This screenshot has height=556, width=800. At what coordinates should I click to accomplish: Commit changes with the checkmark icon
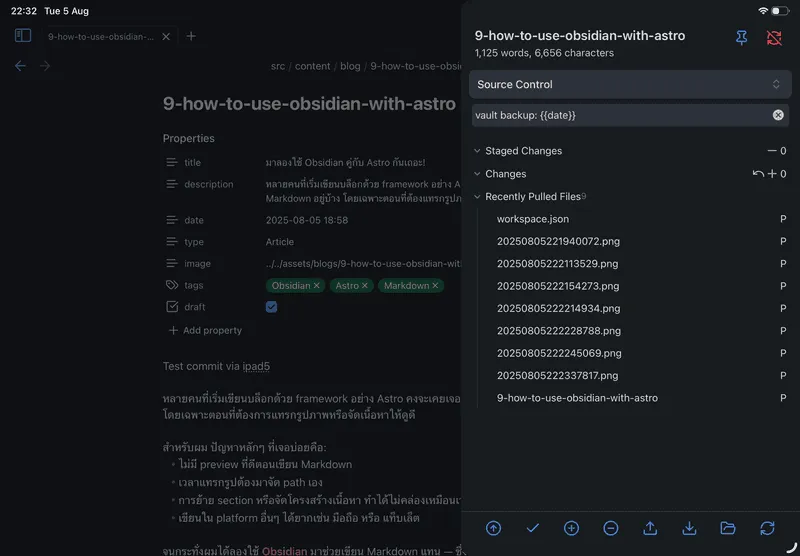coord(533,528)
